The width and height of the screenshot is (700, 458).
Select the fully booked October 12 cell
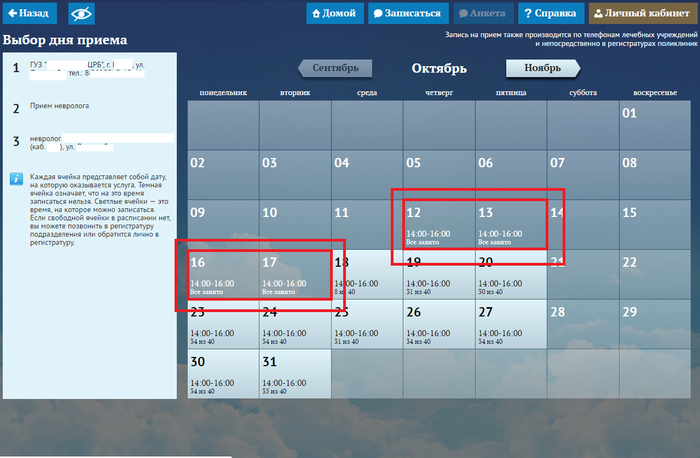[438, 224]
